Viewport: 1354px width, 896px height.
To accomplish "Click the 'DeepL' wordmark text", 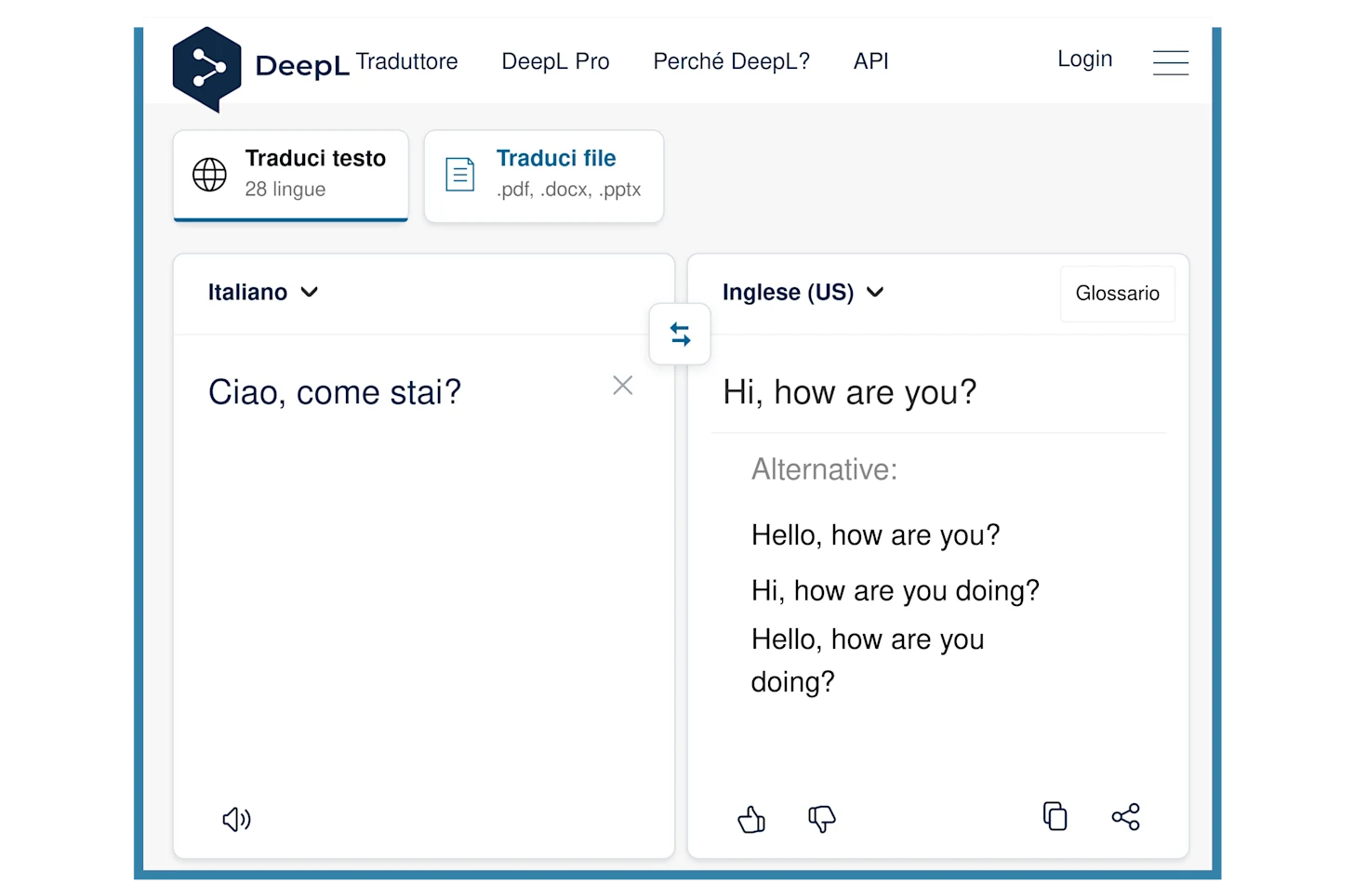I will (x=302, y=66).
